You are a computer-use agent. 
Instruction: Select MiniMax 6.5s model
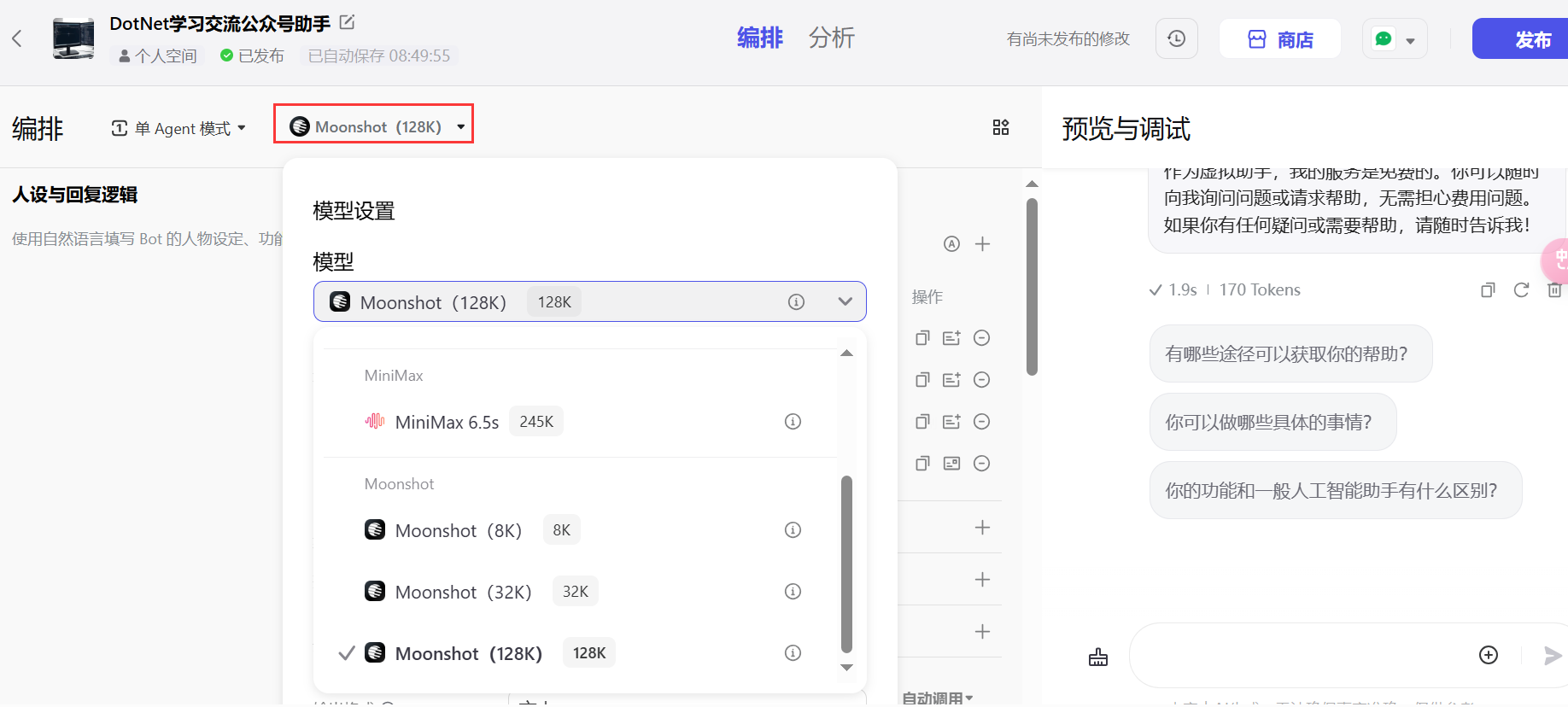pos(580,422)
